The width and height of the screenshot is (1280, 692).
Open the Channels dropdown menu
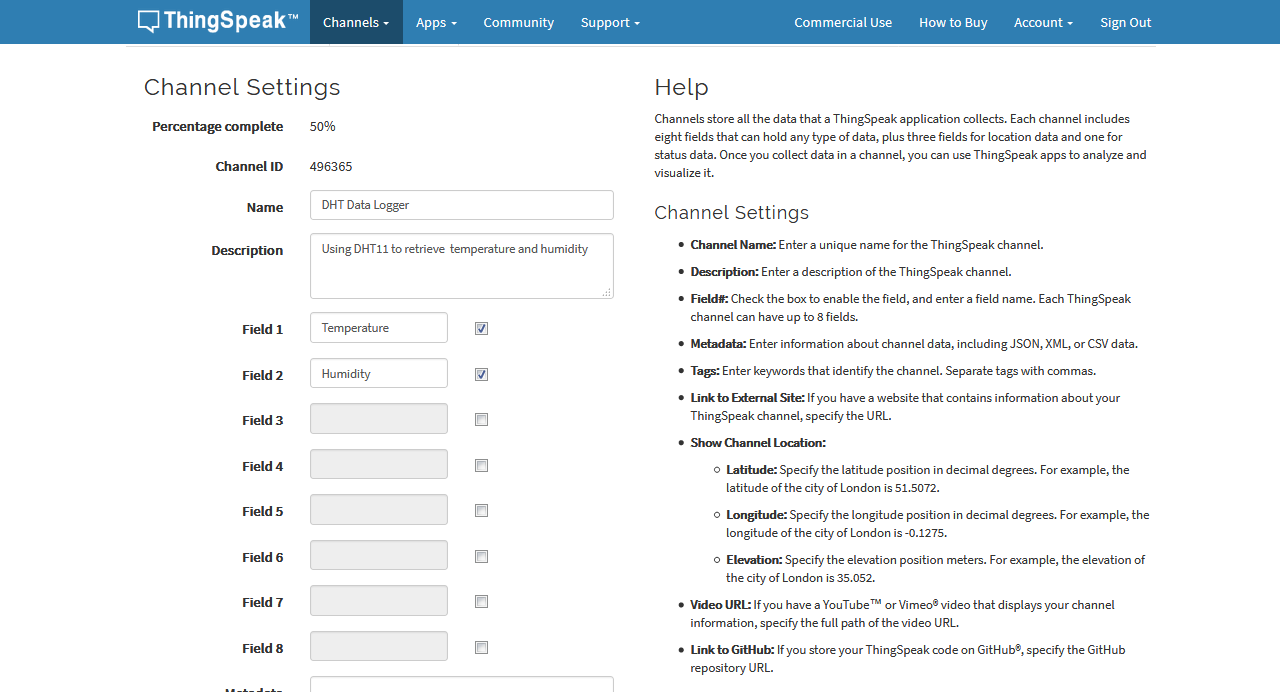(x=356, y=22)
